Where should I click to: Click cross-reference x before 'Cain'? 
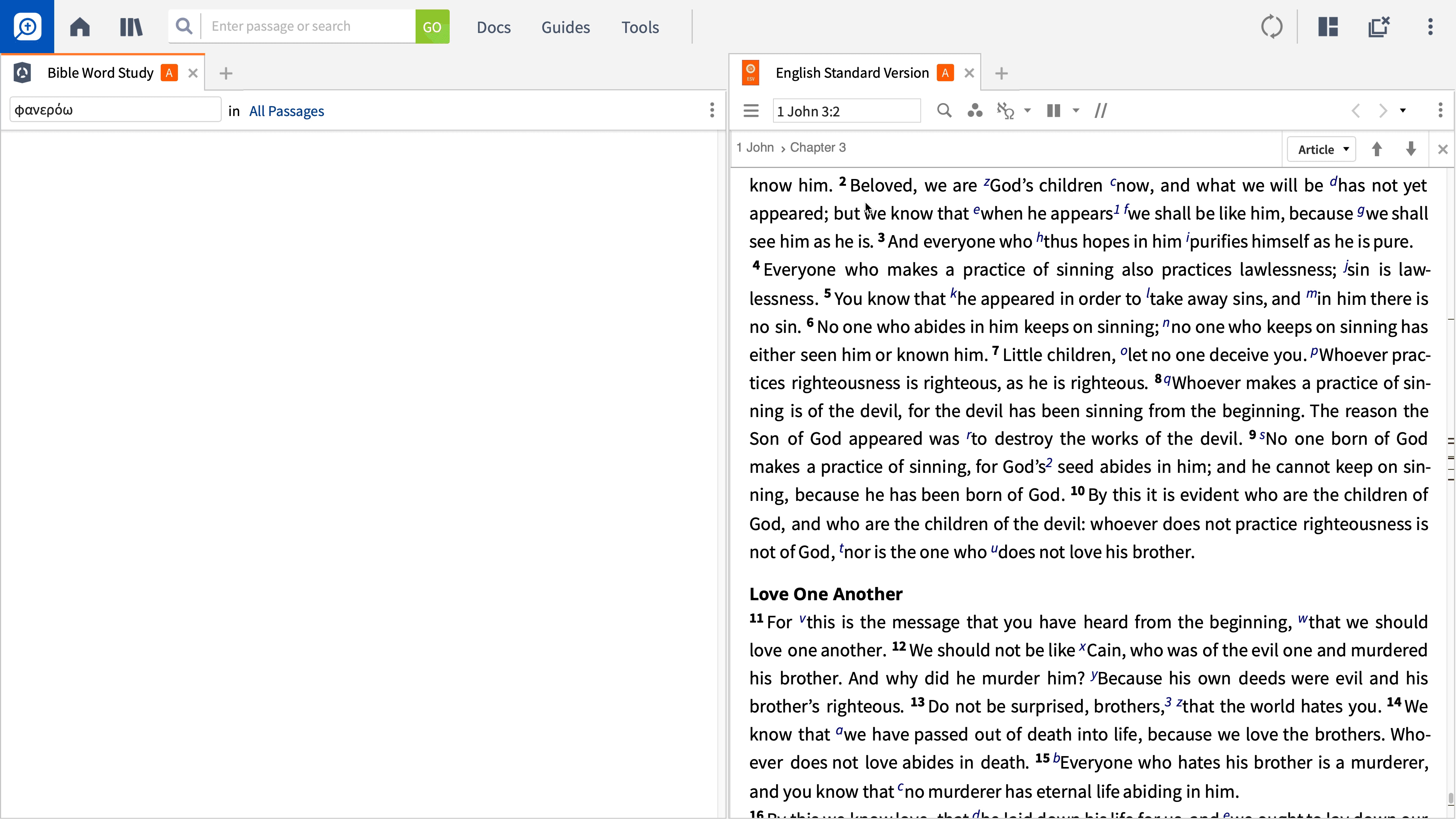point(1083,646)
